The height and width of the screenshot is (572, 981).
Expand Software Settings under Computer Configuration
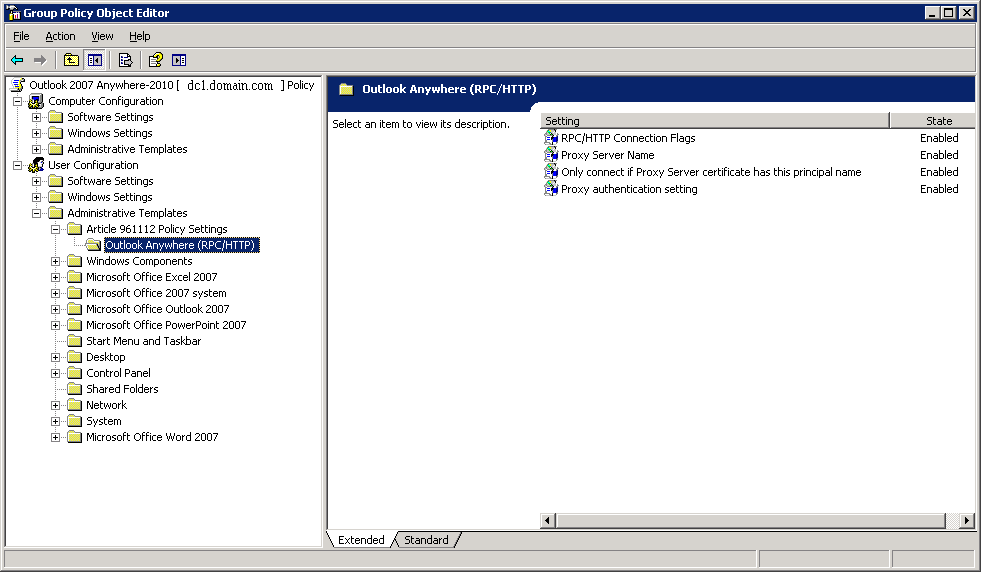click(36, 117)
